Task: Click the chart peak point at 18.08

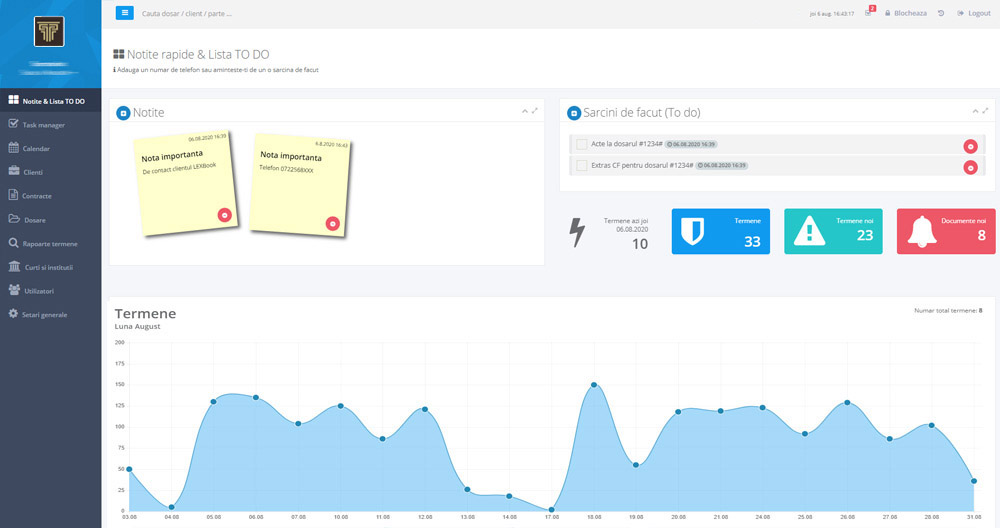Action: coord(594,384)
